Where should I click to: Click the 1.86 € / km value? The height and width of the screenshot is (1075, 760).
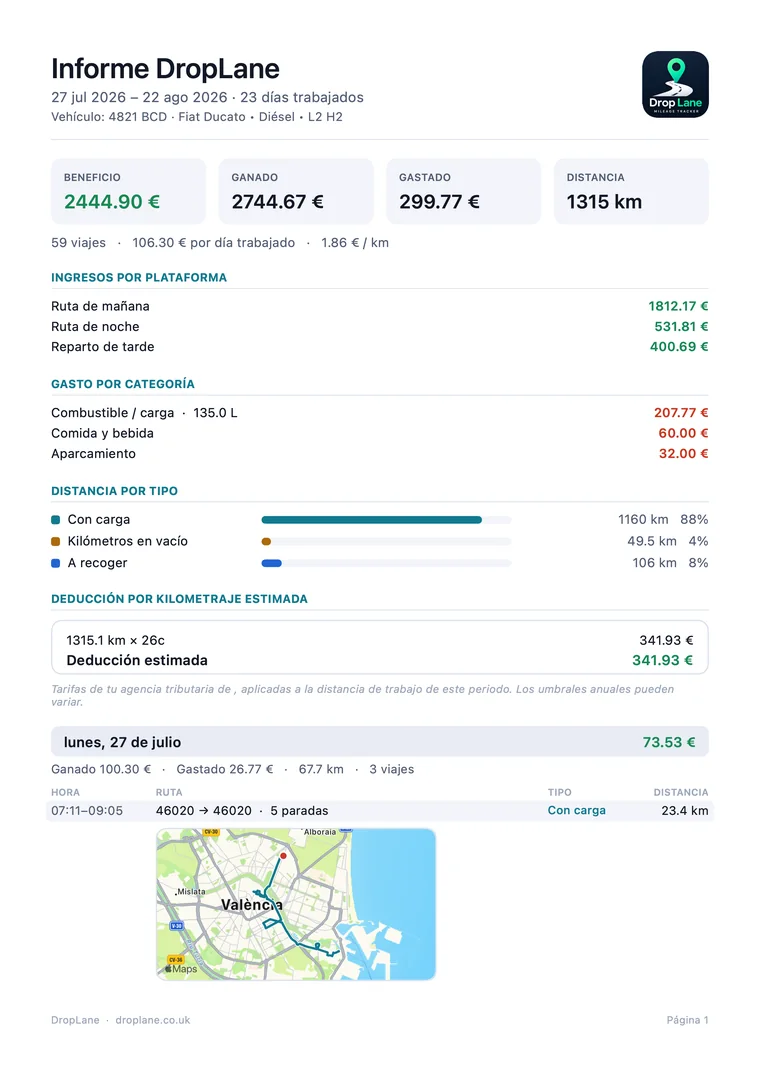pyautogui.click(x=354, y=243)
